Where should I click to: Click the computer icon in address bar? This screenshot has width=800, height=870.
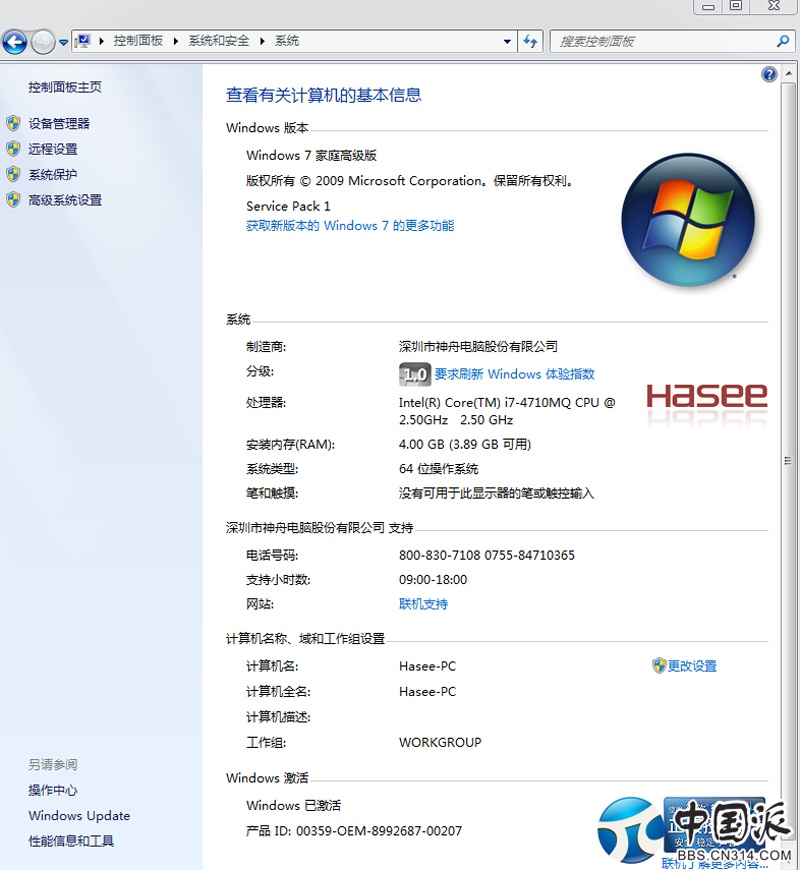point(83,41)
